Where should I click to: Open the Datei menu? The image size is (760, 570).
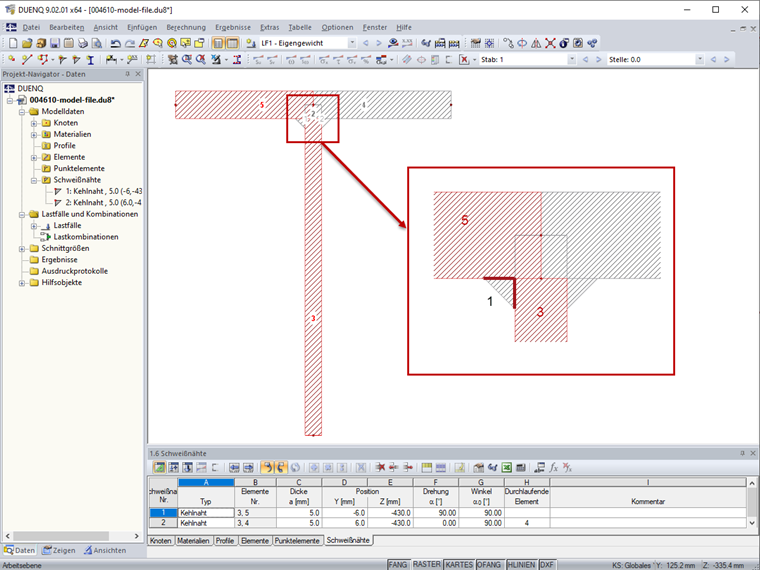point(32,28)
